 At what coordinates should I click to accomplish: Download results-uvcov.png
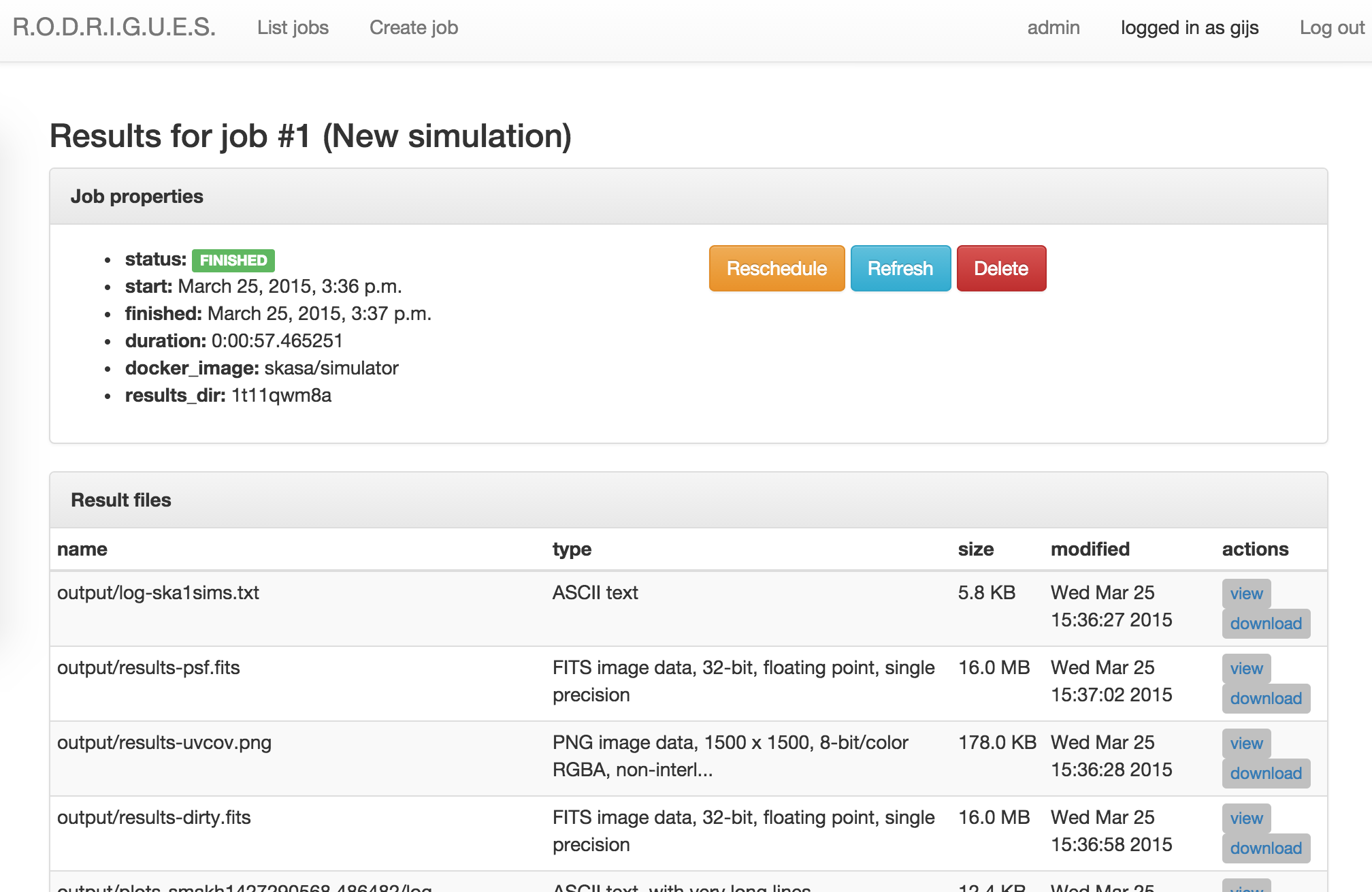pos(1265,774)
